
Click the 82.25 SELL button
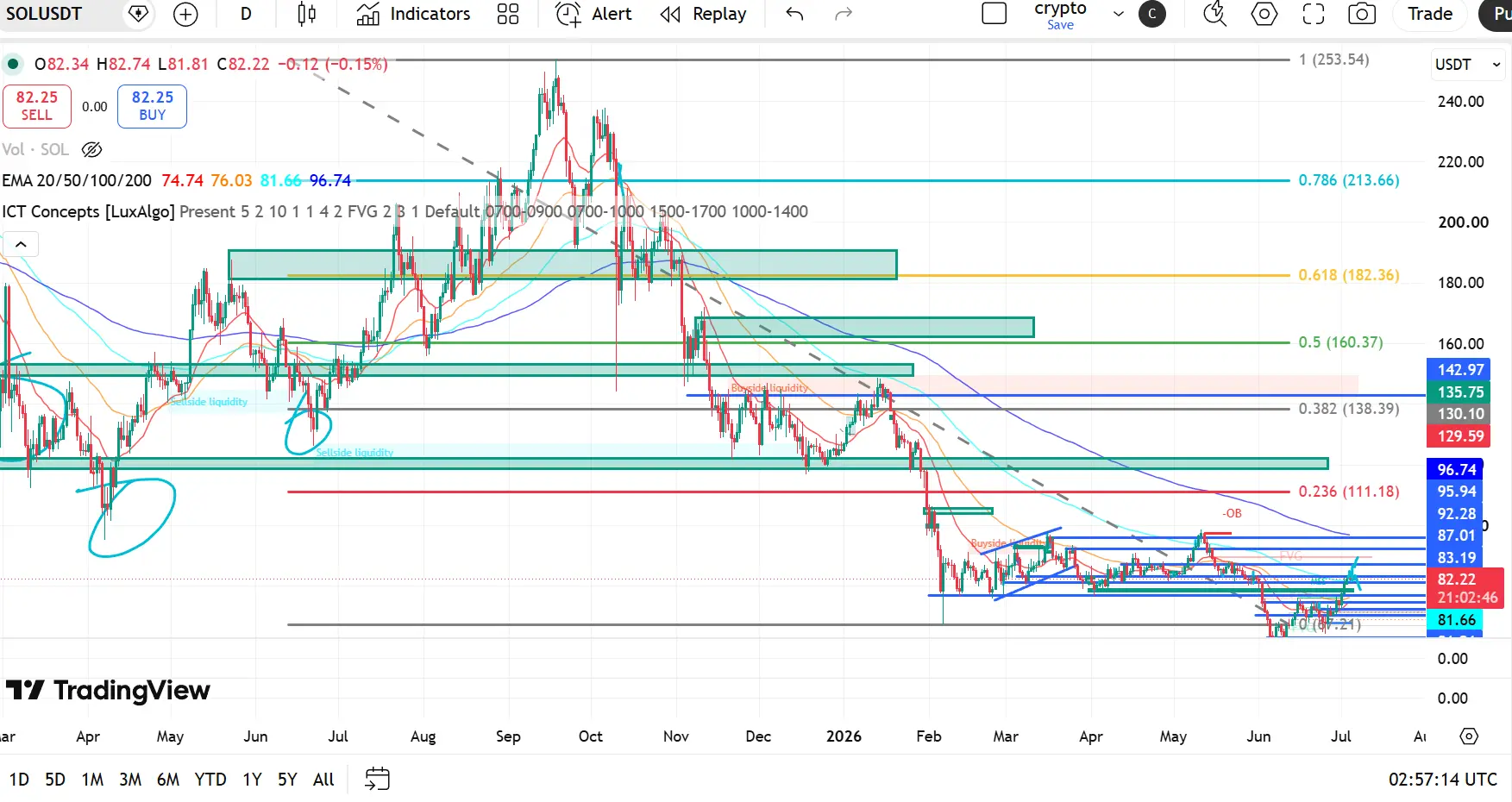[x=37, y=106]
